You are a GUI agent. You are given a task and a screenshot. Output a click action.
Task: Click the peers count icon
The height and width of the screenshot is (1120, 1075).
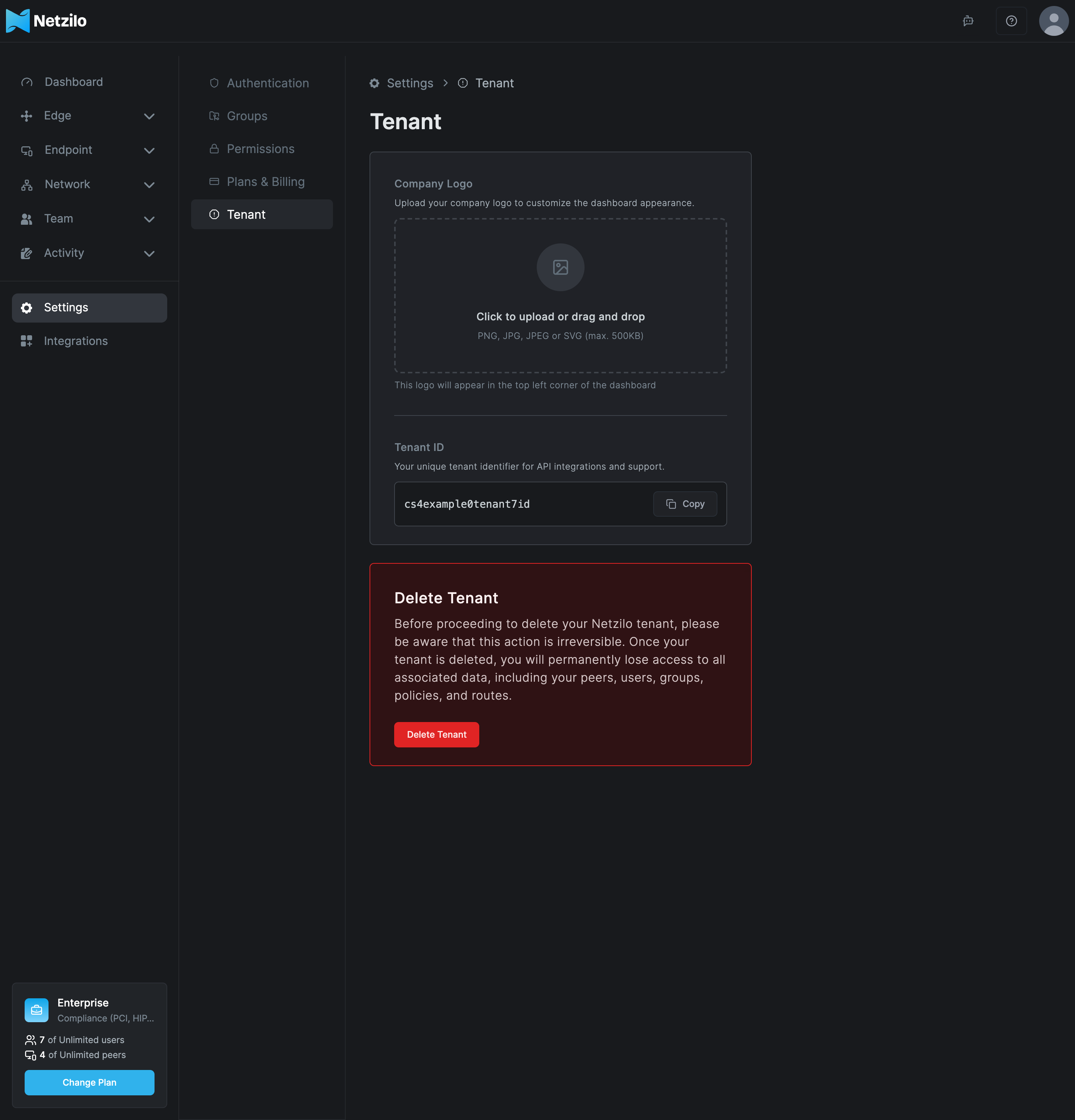click(x=30, y=1055)
